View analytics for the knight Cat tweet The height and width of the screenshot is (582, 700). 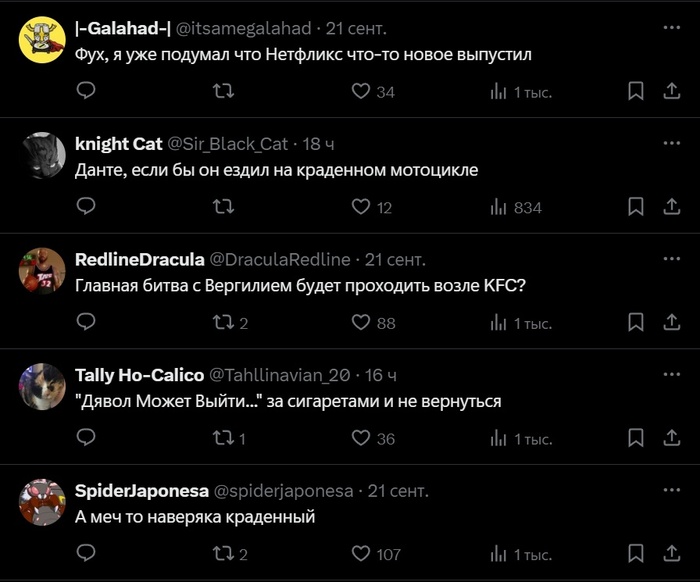[498, 207]
